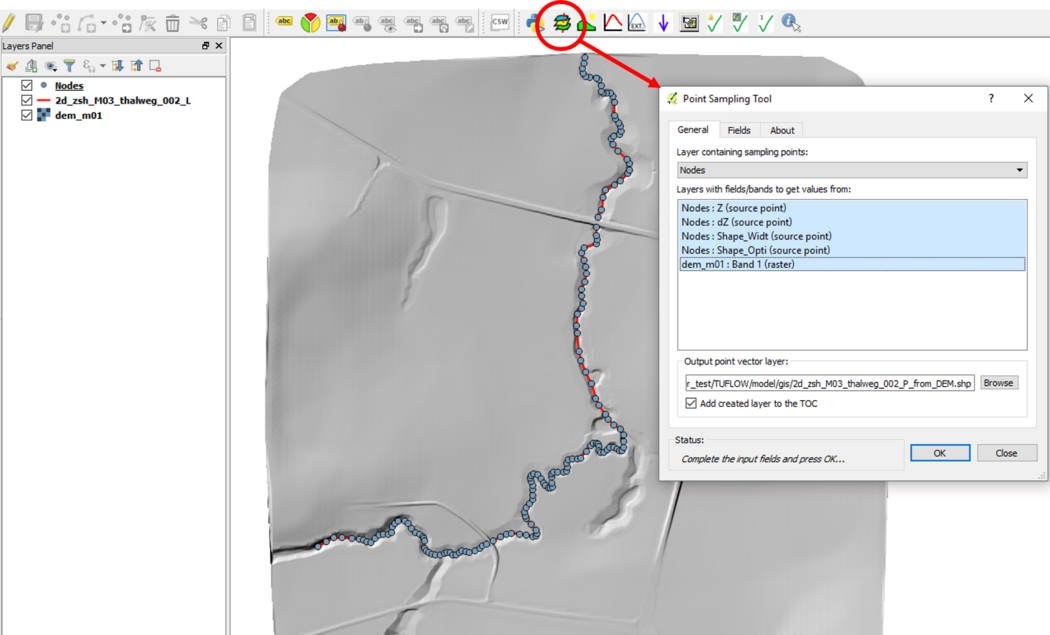Viewport: 1050px width, 635px height.
Task: Click the trash delete selected icon
Action: pos(173,22)
